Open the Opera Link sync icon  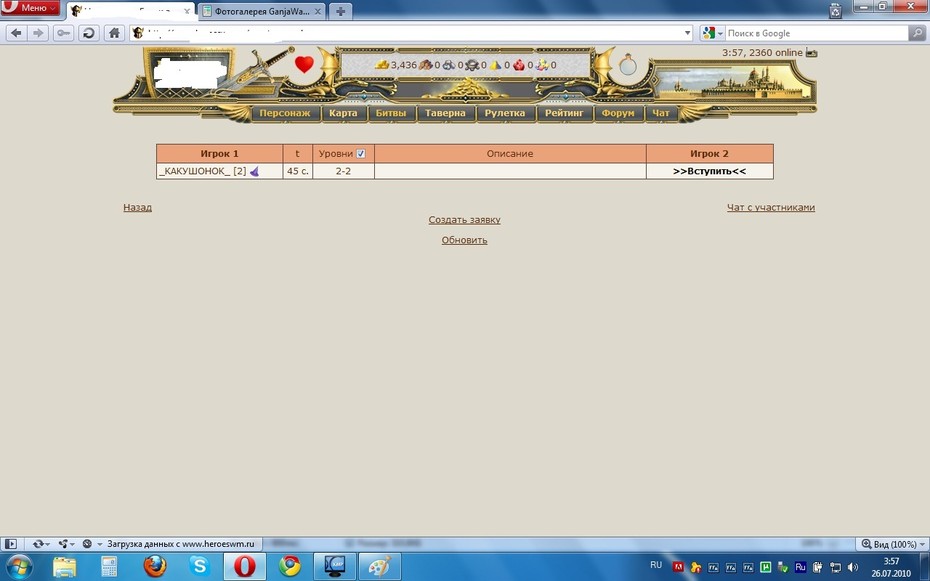click(x=40, y=544)
